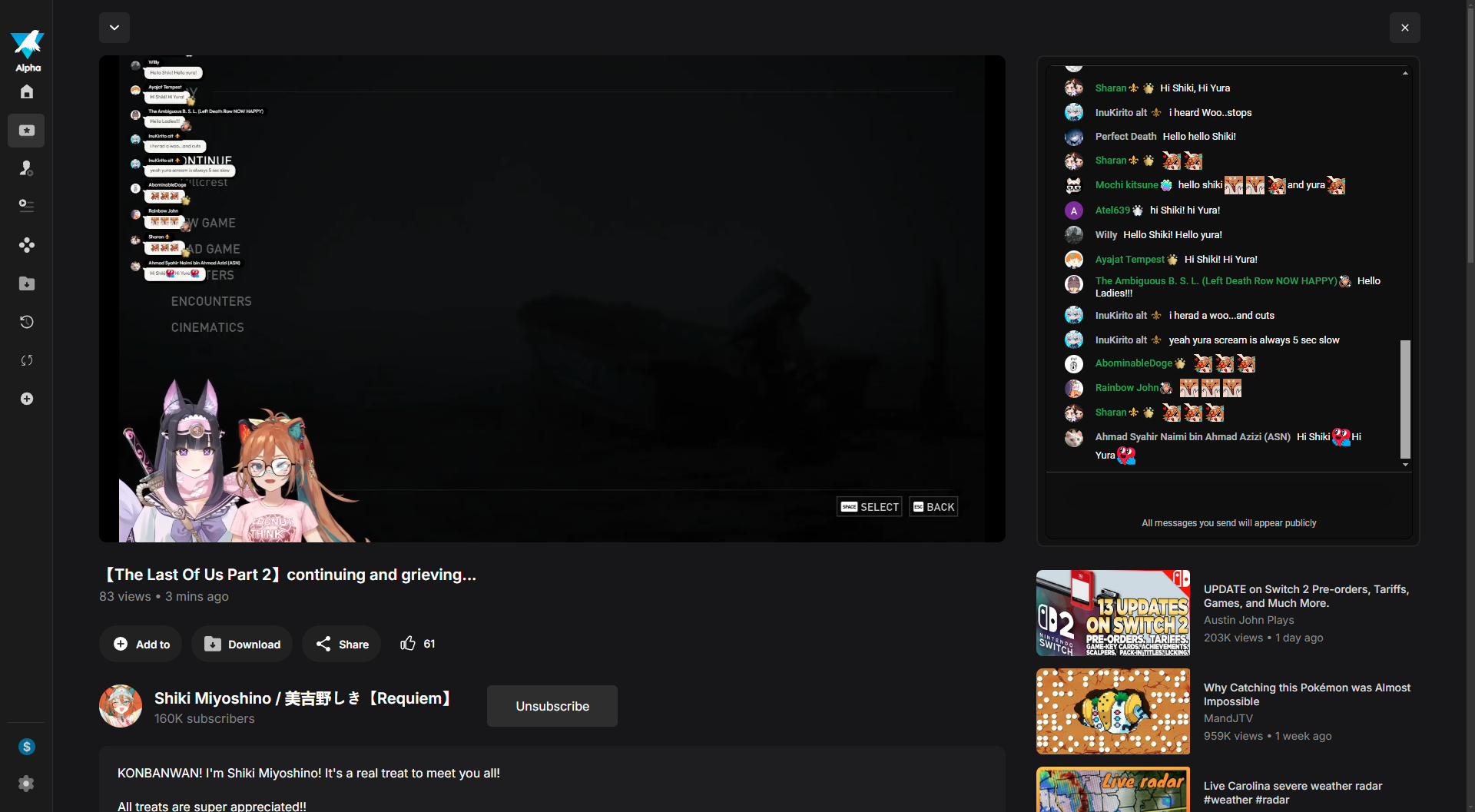
Task: Click the username 'Rainbow John' in chat
Action: [x=1127, y=388]
